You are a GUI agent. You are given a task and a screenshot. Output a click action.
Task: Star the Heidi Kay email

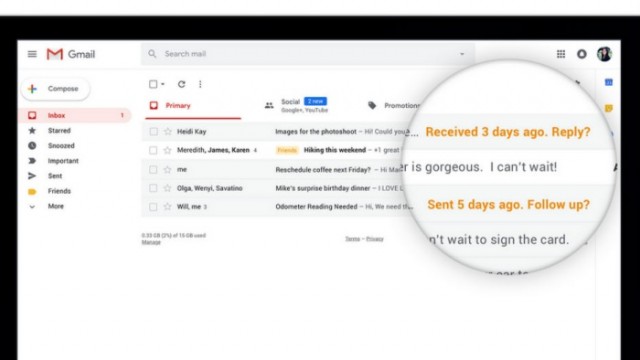[167, 131]
